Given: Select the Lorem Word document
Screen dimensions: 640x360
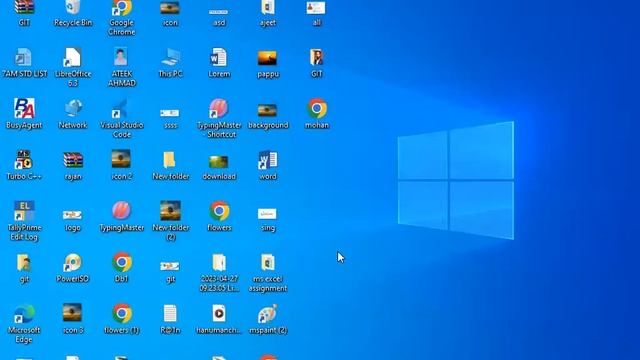Looking at the screenshot, I should tap(219, 62).
